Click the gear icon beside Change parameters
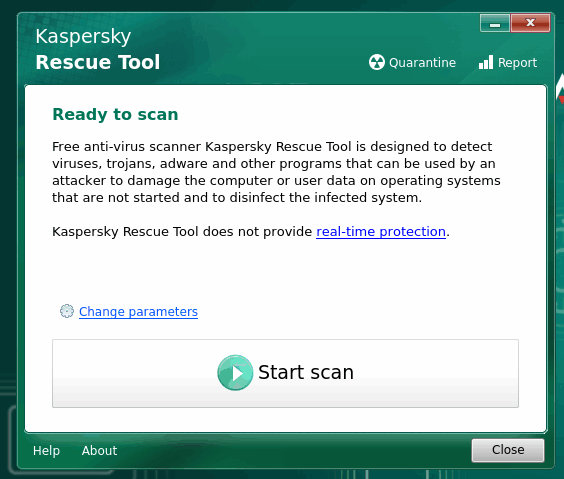 [x=67, y=311]
